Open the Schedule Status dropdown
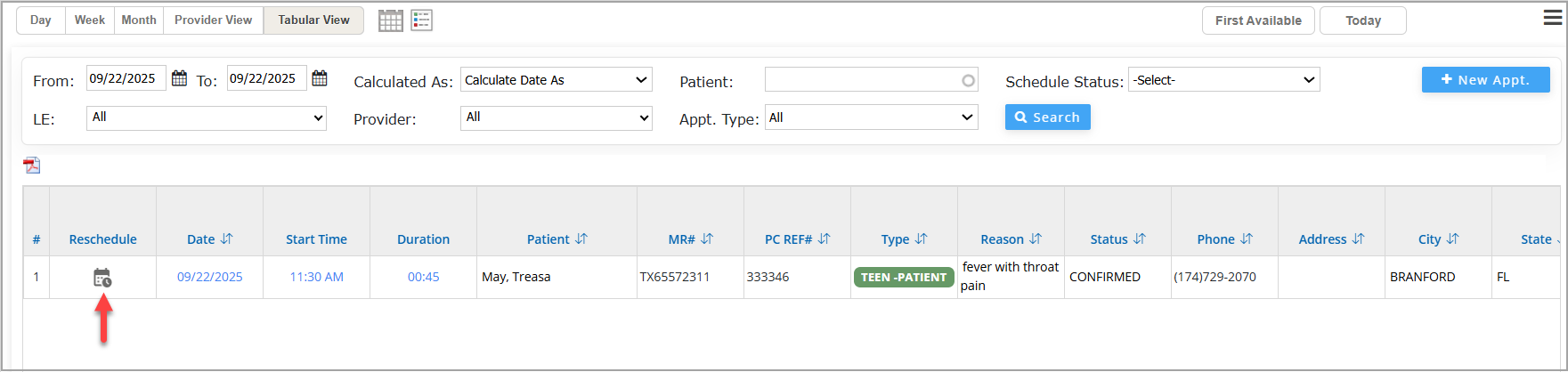 [x=1223, y=80]
